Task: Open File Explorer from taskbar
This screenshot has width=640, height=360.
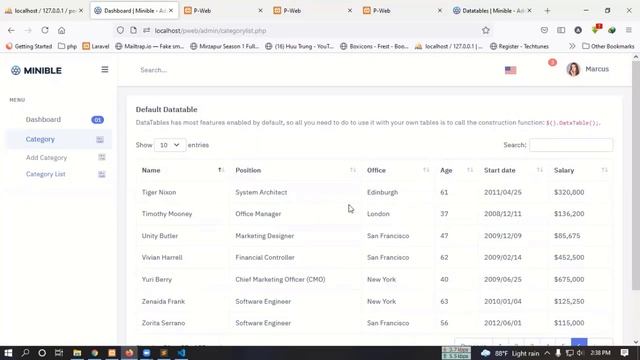Action: 77,353
